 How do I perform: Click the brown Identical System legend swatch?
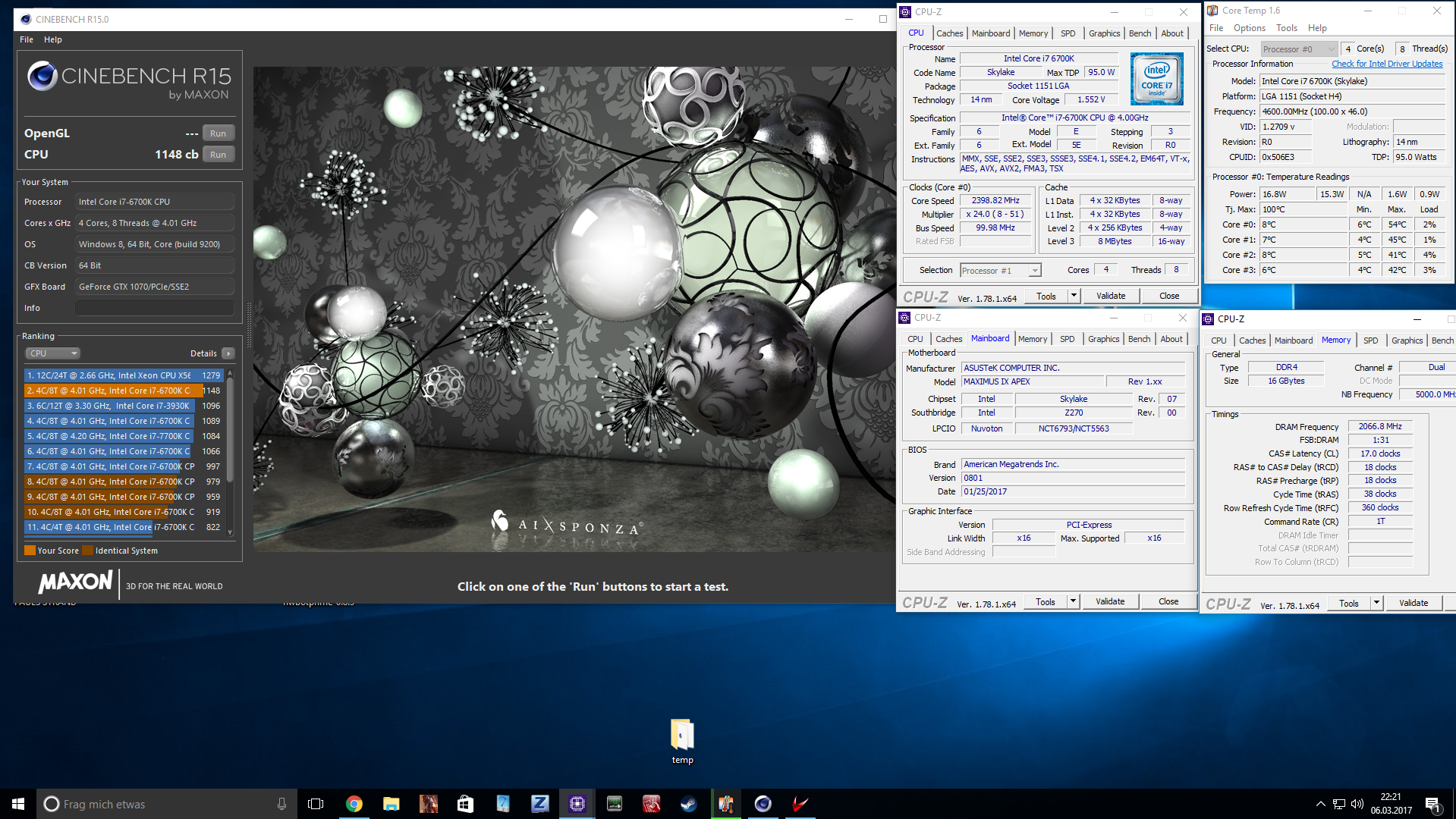coord(87,551)
